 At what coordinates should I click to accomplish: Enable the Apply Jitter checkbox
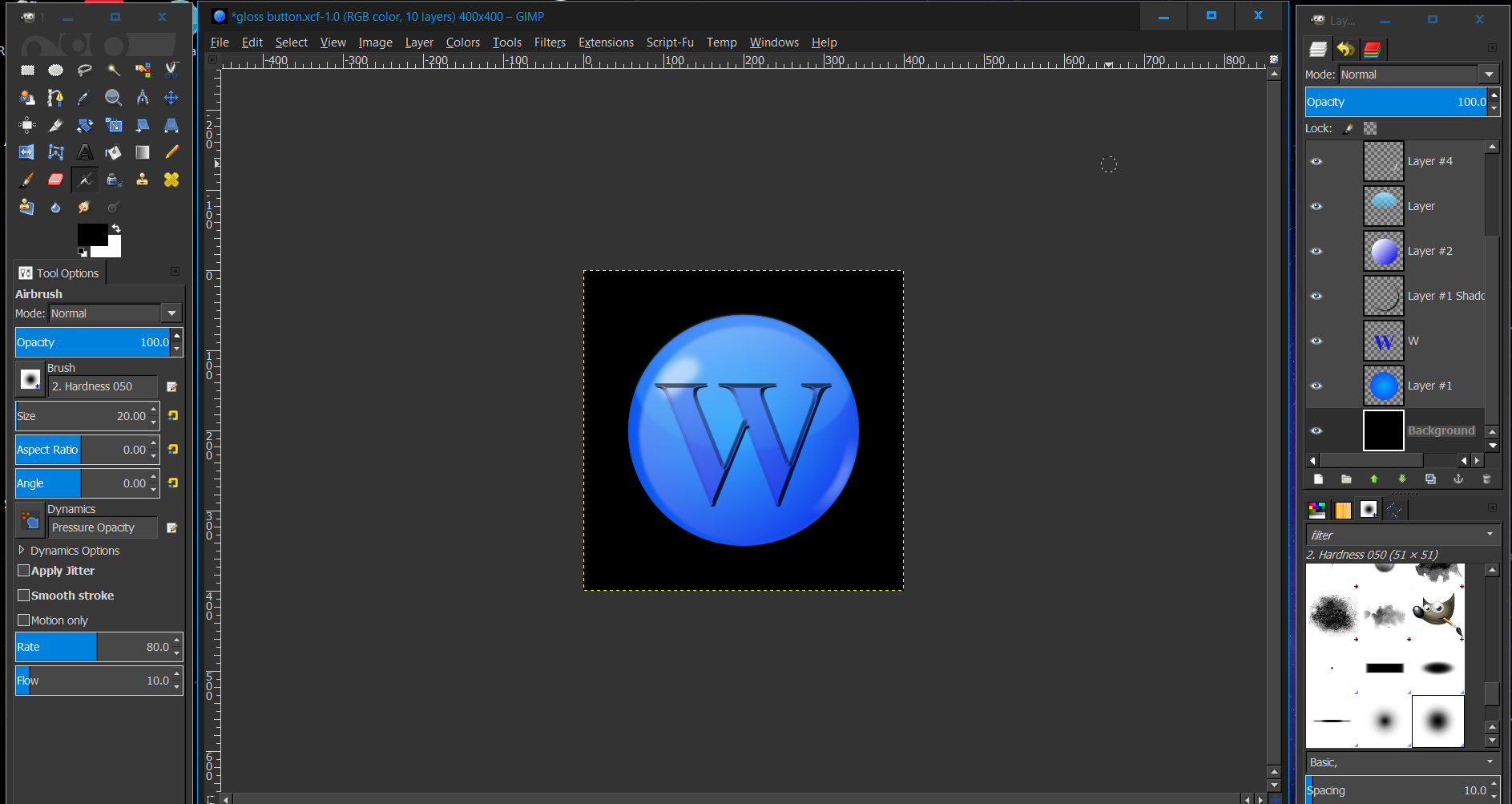pos(24,571)
